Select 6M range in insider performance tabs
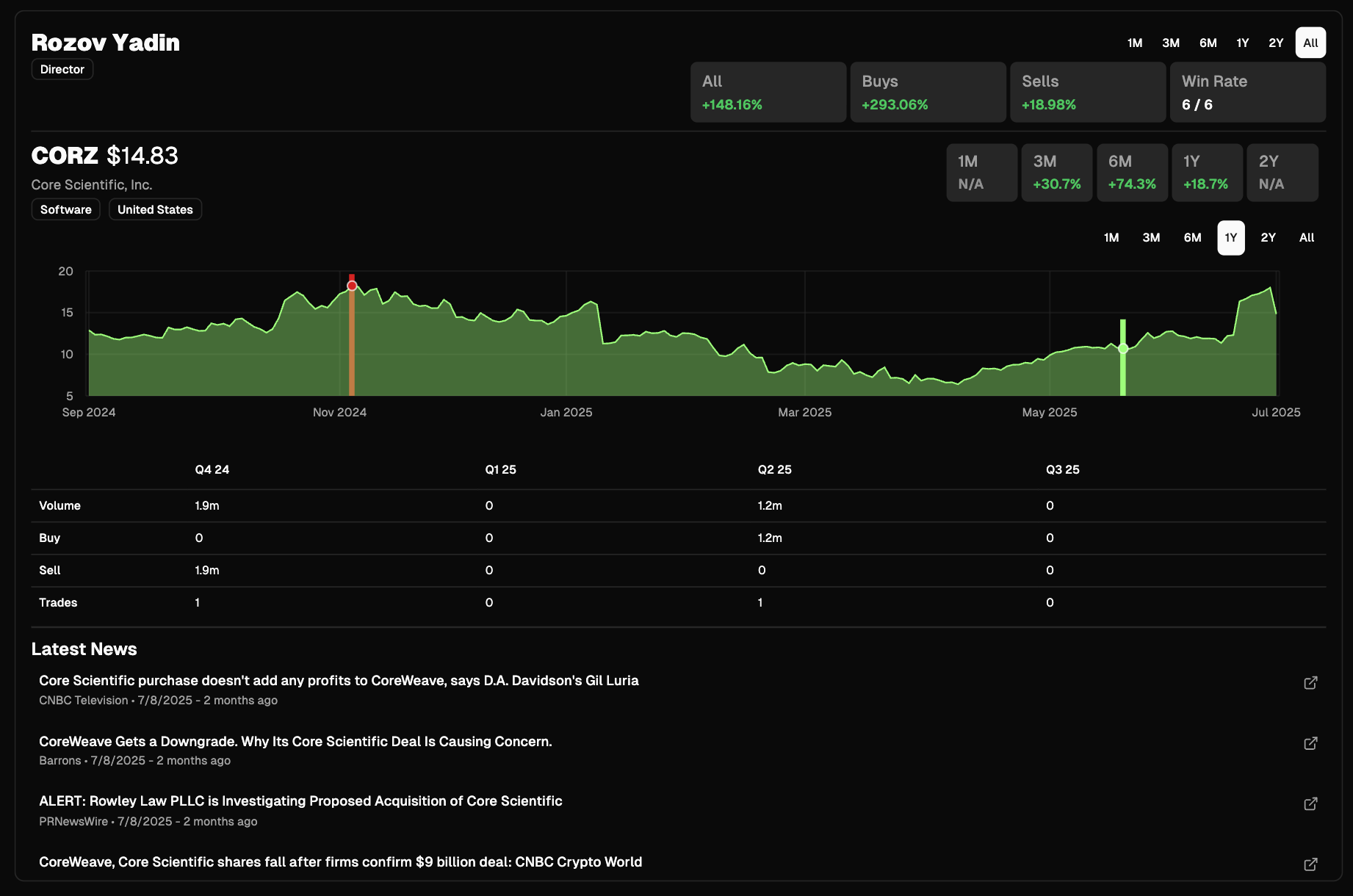1353x896 pixels. point(1208,43)
